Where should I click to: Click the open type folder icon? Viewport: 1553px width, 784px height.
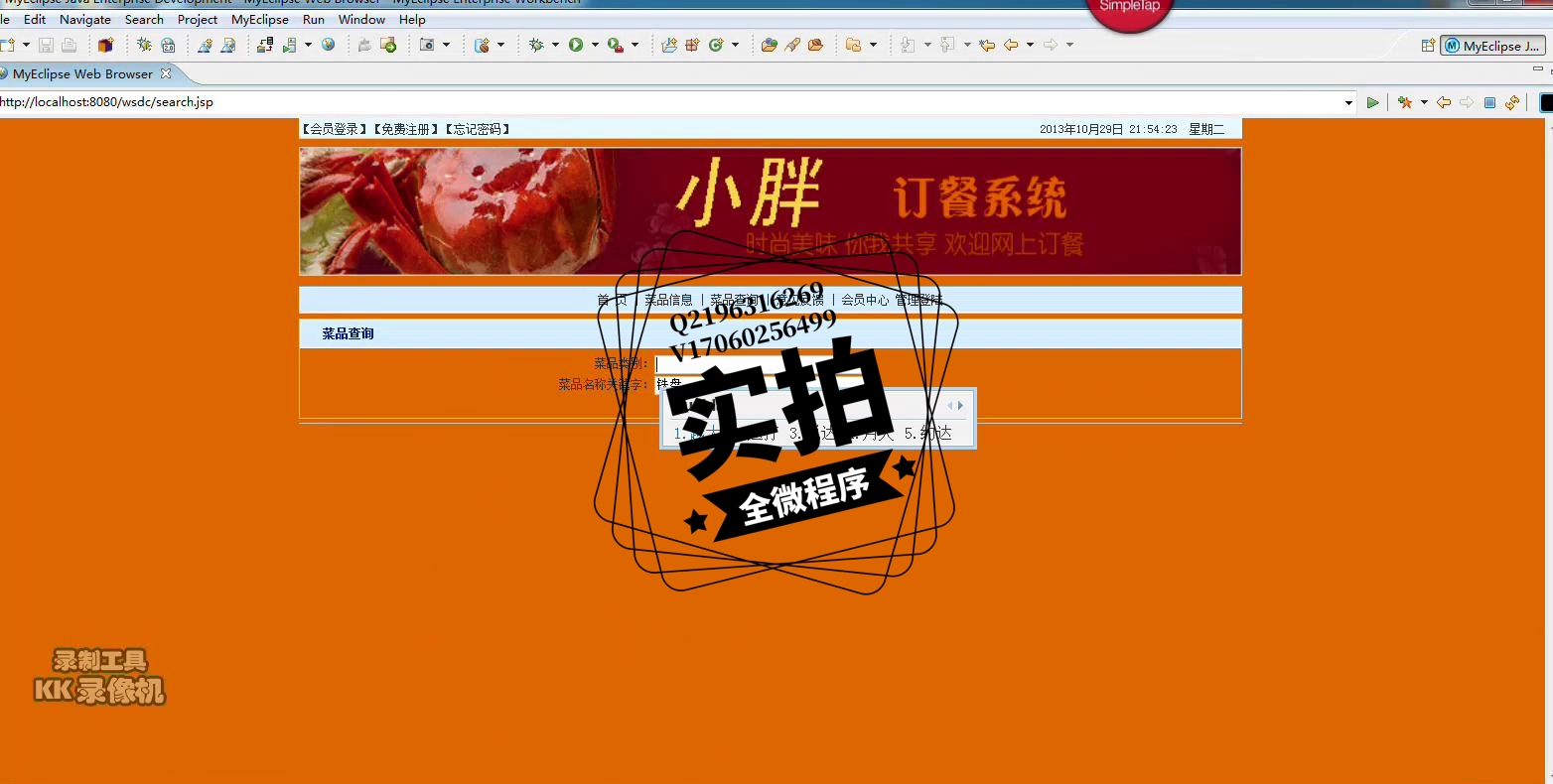769,45
